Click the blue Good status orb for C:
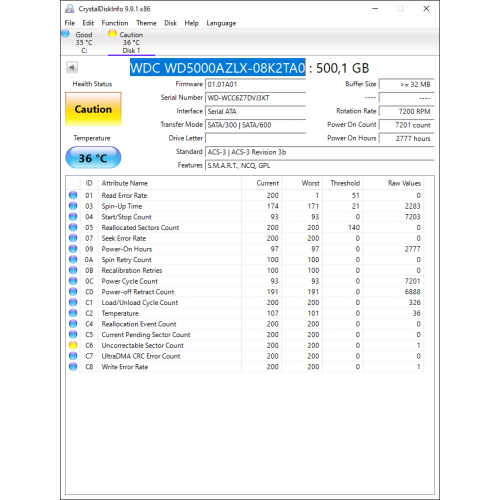Screen dimensions: 500x500 66,34
